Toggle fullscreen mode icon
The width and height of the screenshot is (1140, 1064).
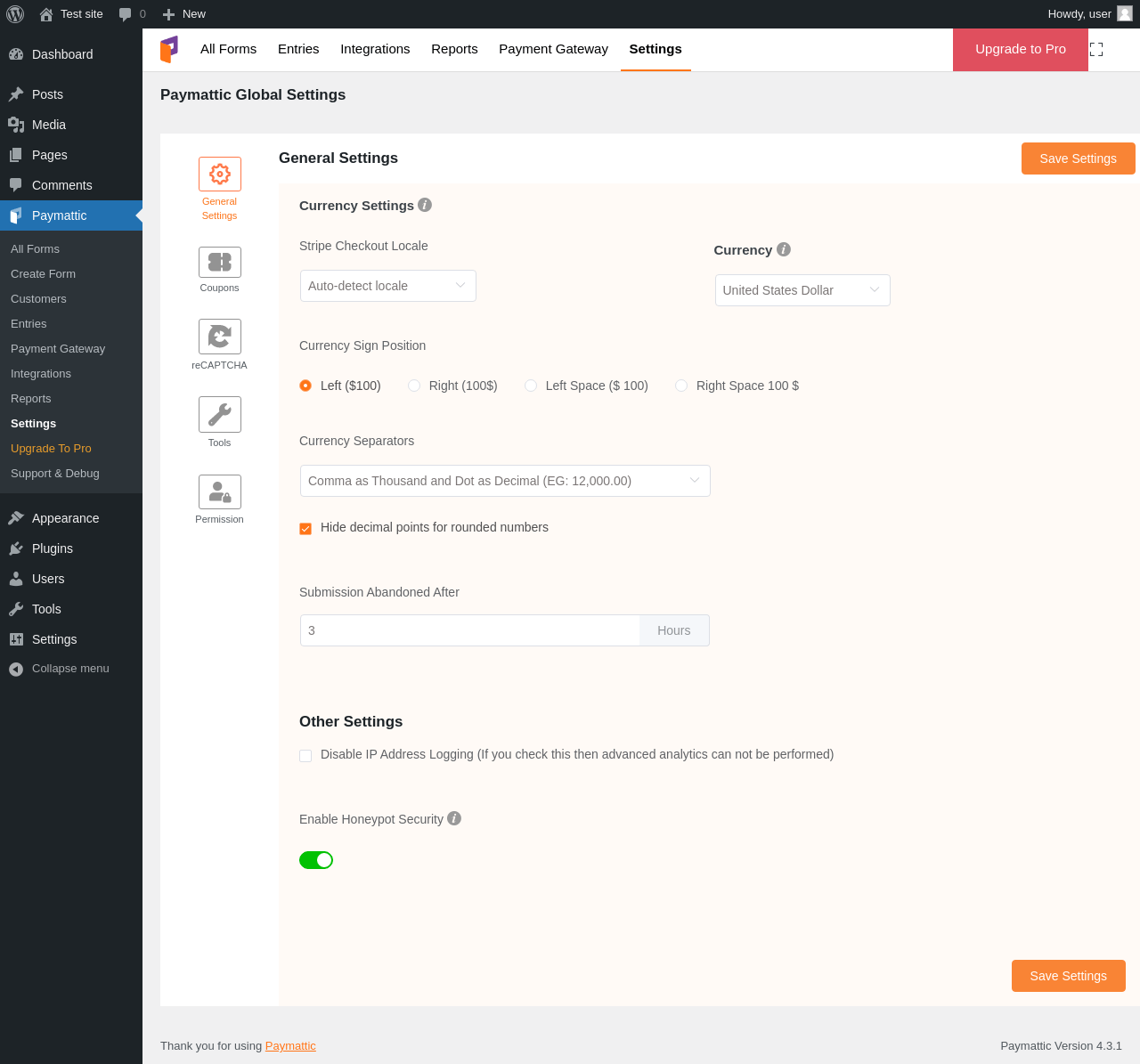tap(1096, 50)
